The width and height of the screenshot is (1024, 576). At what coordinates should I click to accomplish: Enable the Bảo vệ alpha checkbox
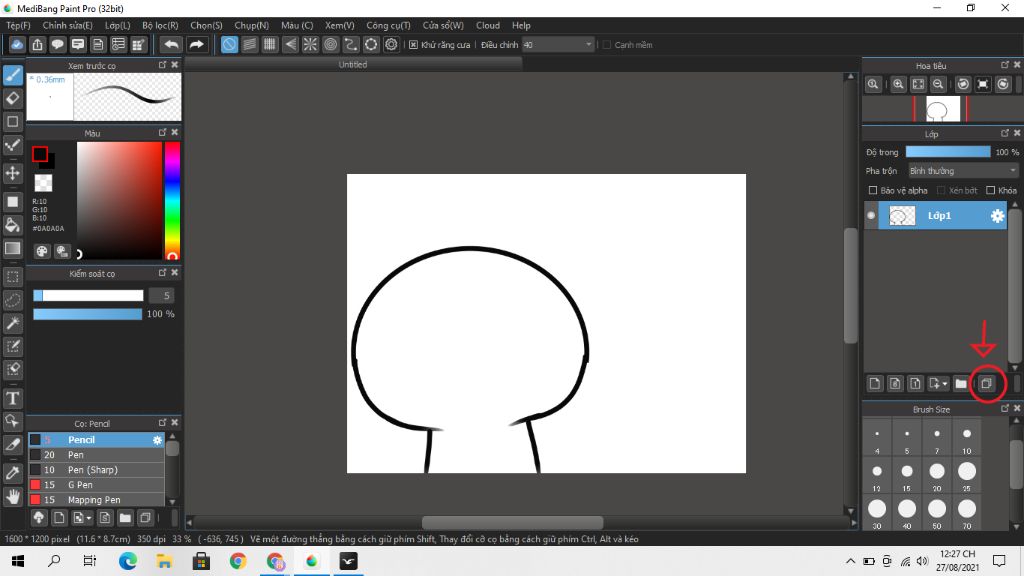point(873,190)
